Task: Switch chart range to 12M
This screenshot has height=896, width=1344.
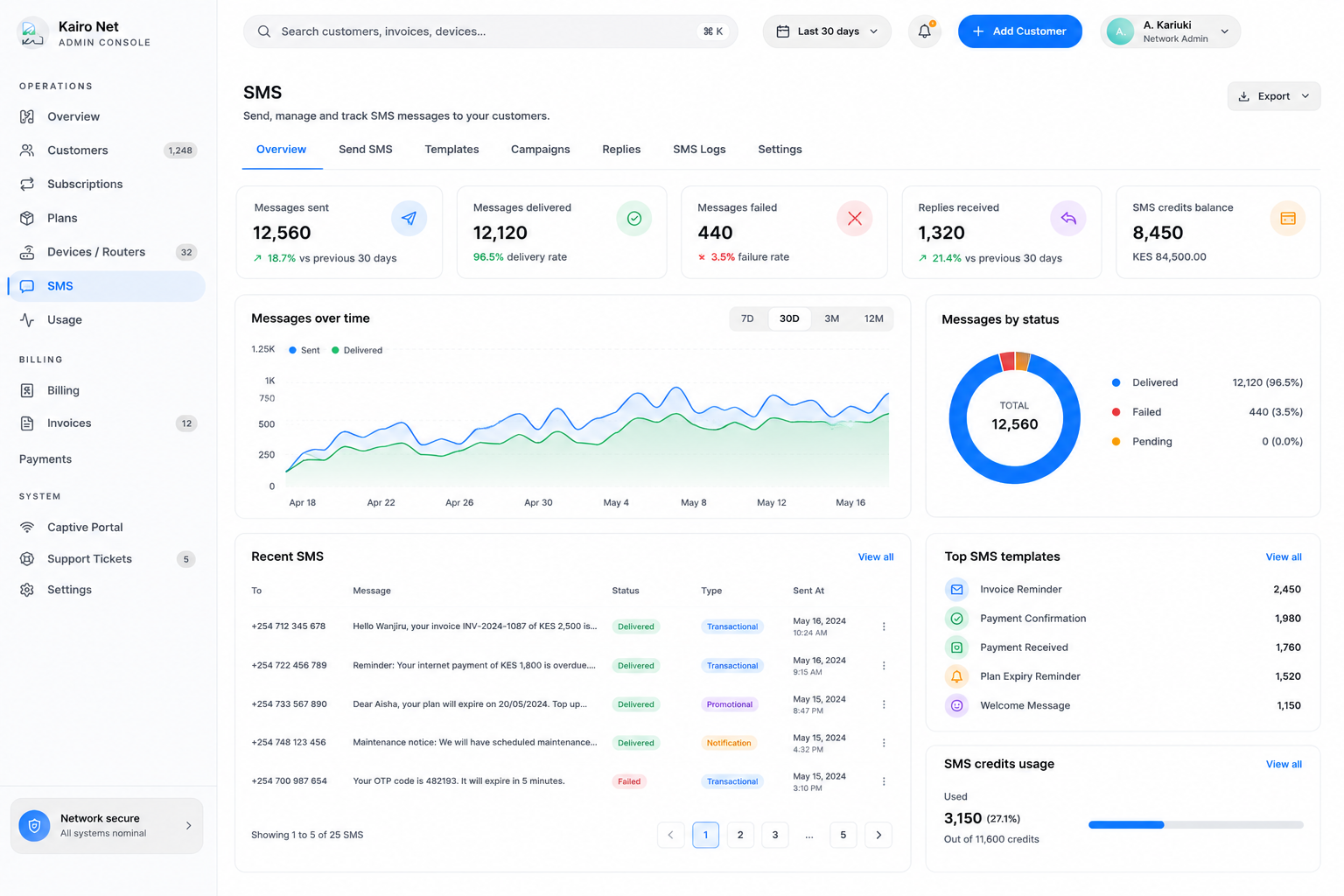Action: point(873,318)
